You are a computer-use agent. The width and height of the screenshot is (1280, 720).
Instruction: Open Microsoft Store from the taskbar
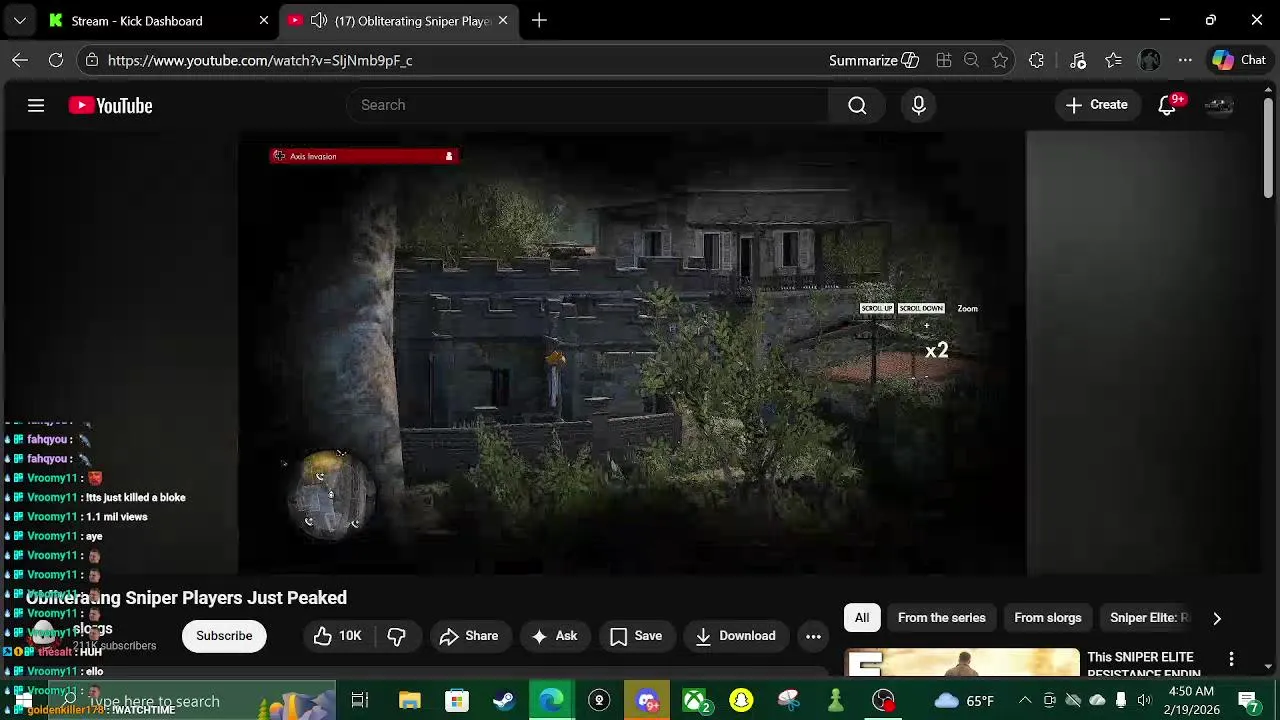tap(457, 700)
